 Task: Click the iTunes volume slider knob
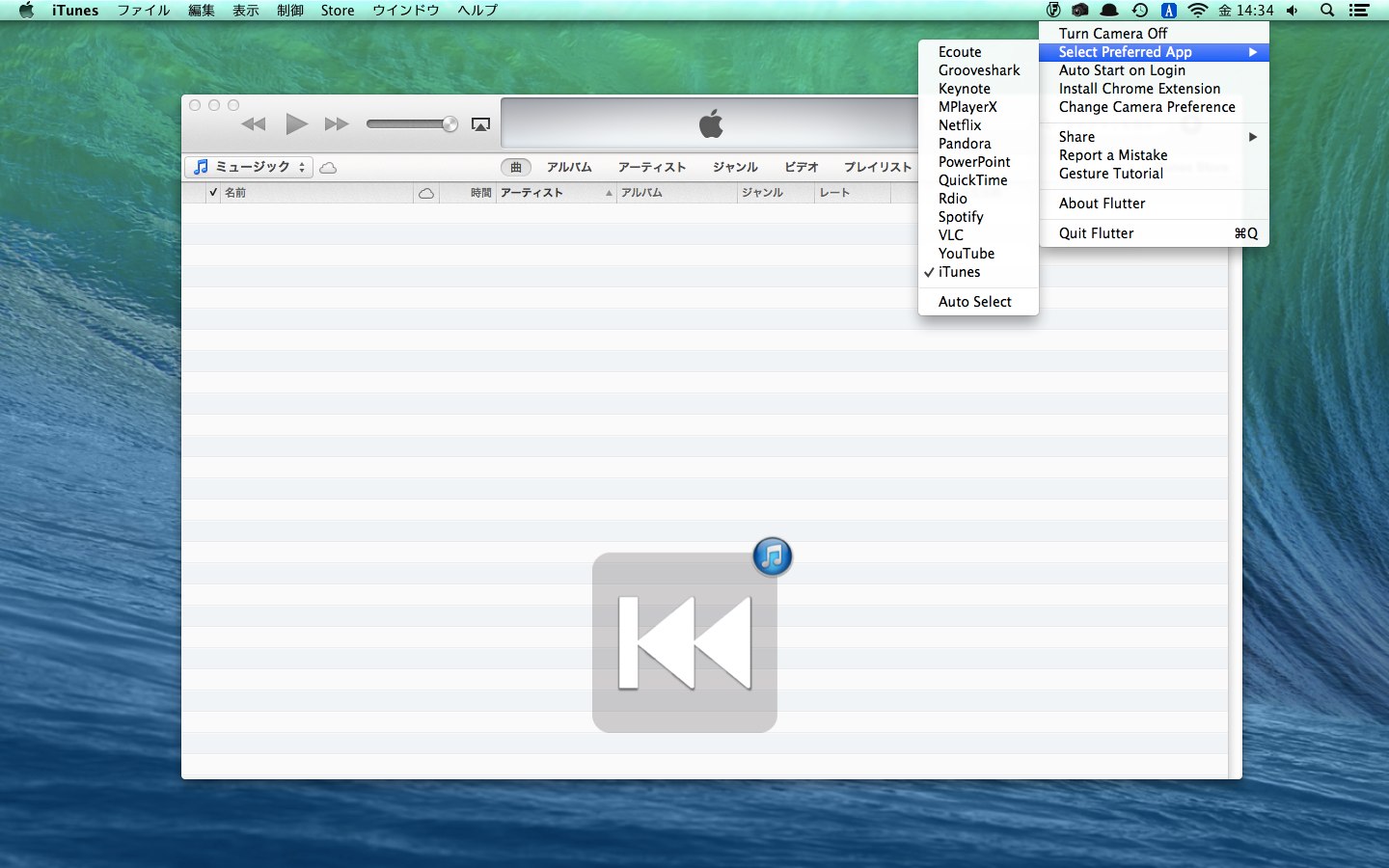[x=449, y=123]
